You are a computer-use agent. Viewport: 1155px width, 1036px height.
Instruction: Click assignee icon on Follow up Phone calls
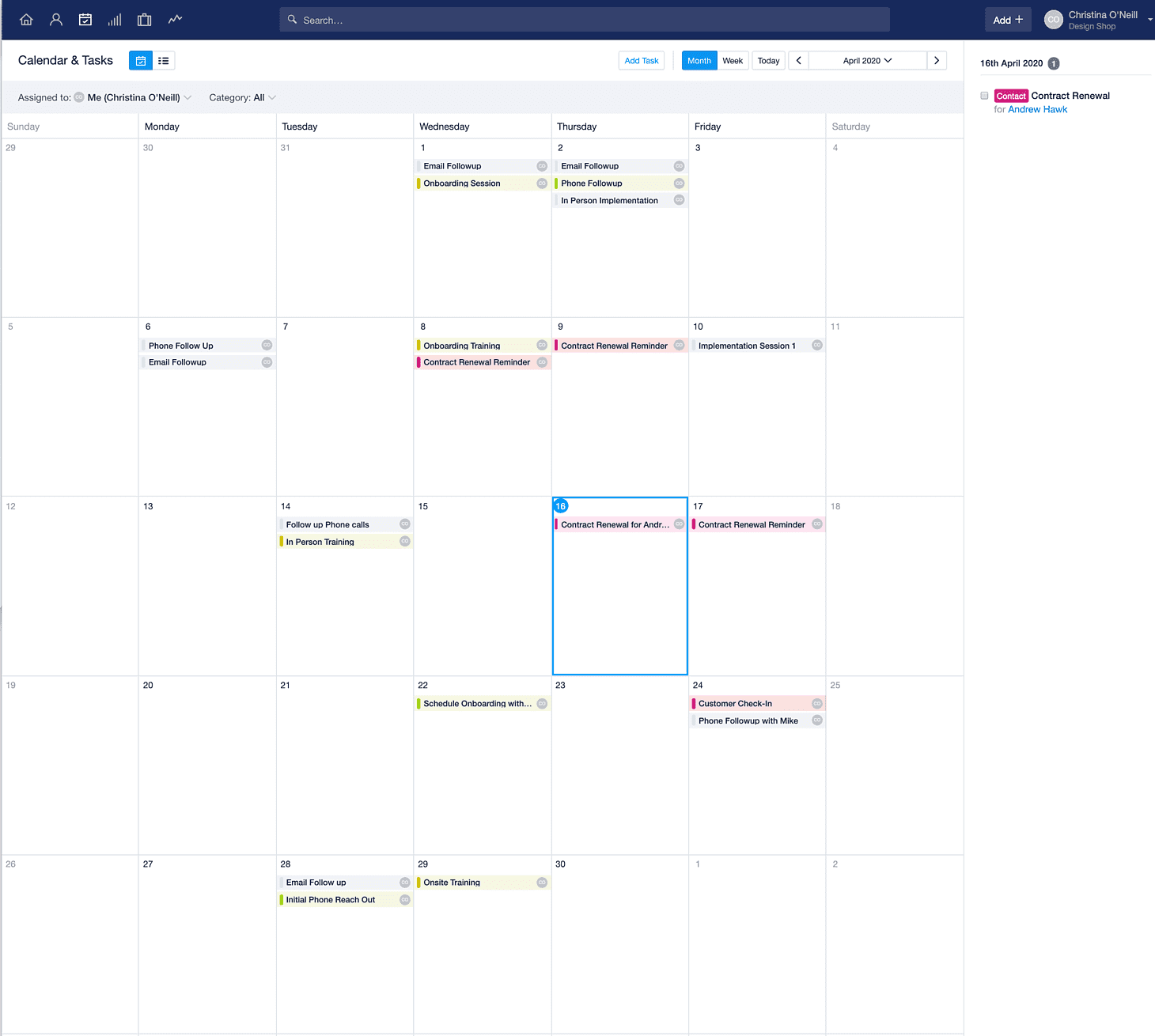point(405,524)
